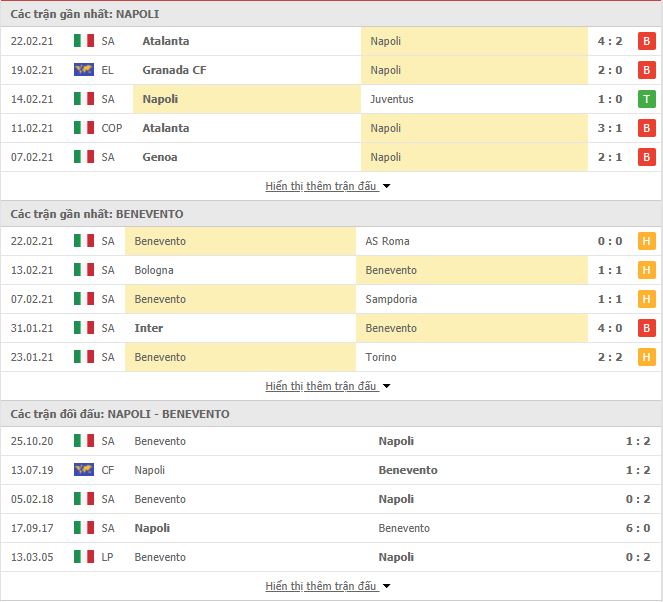Click the orange H badge for Benevento vs Torino

pyautogui.click(x=647, y=357)
